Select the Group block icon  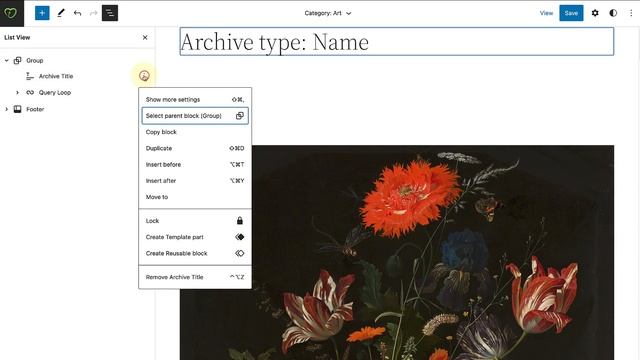point(18,60)
